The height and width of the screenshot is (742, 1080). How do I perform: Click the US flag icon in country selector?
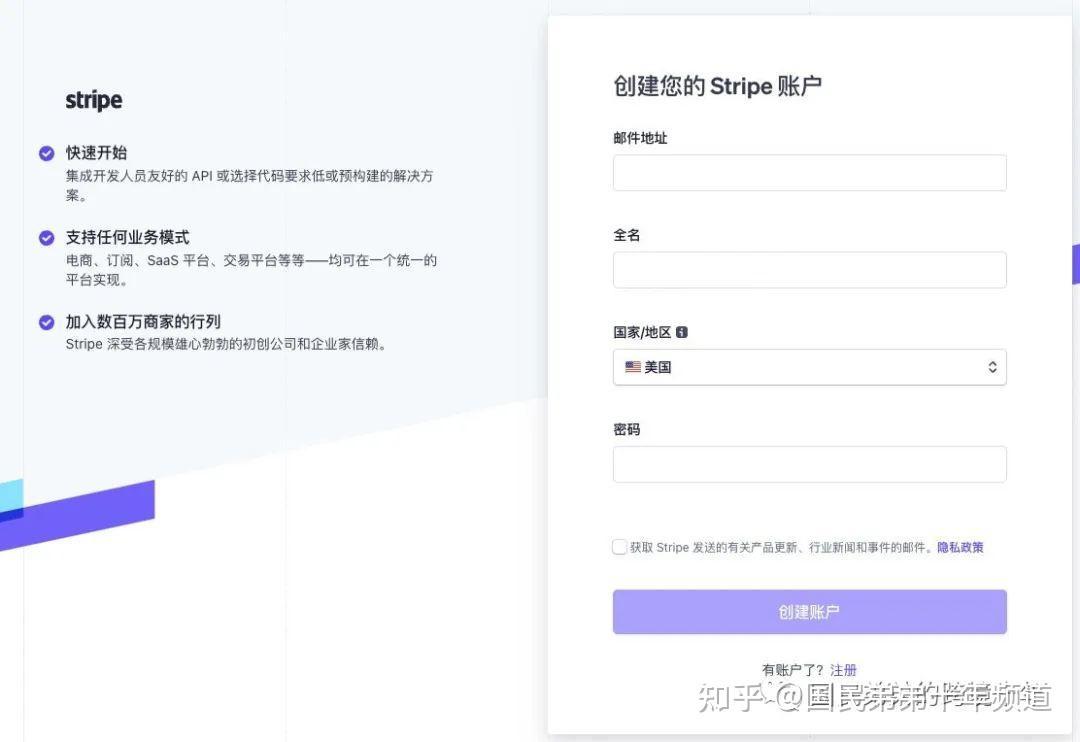coord(632,367)
